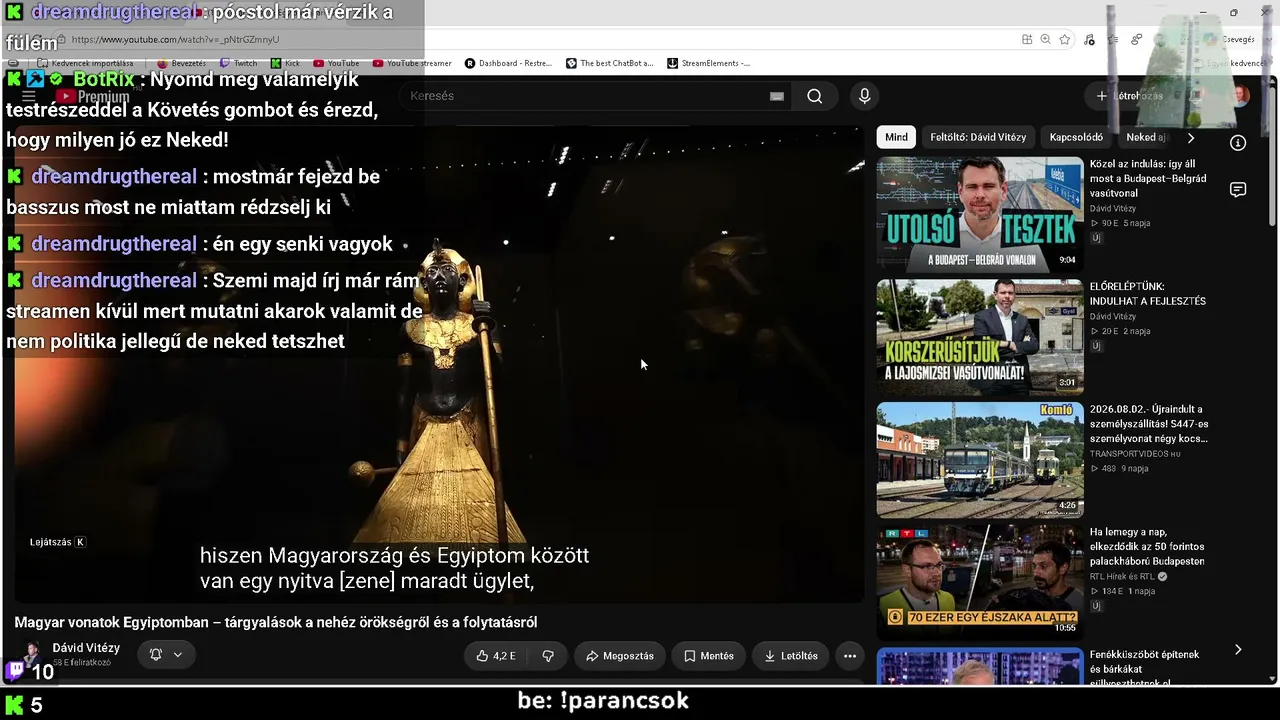Open the Twitch bookmark in favorites bar
The width and height of the screenshot is (1280, 720).
tap(238, 63)
